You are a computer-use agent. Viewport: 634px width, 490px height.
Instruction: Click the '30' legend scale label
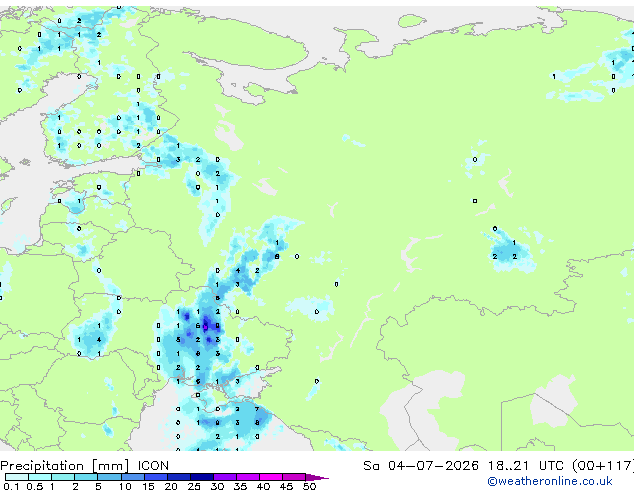pos(217,486)
